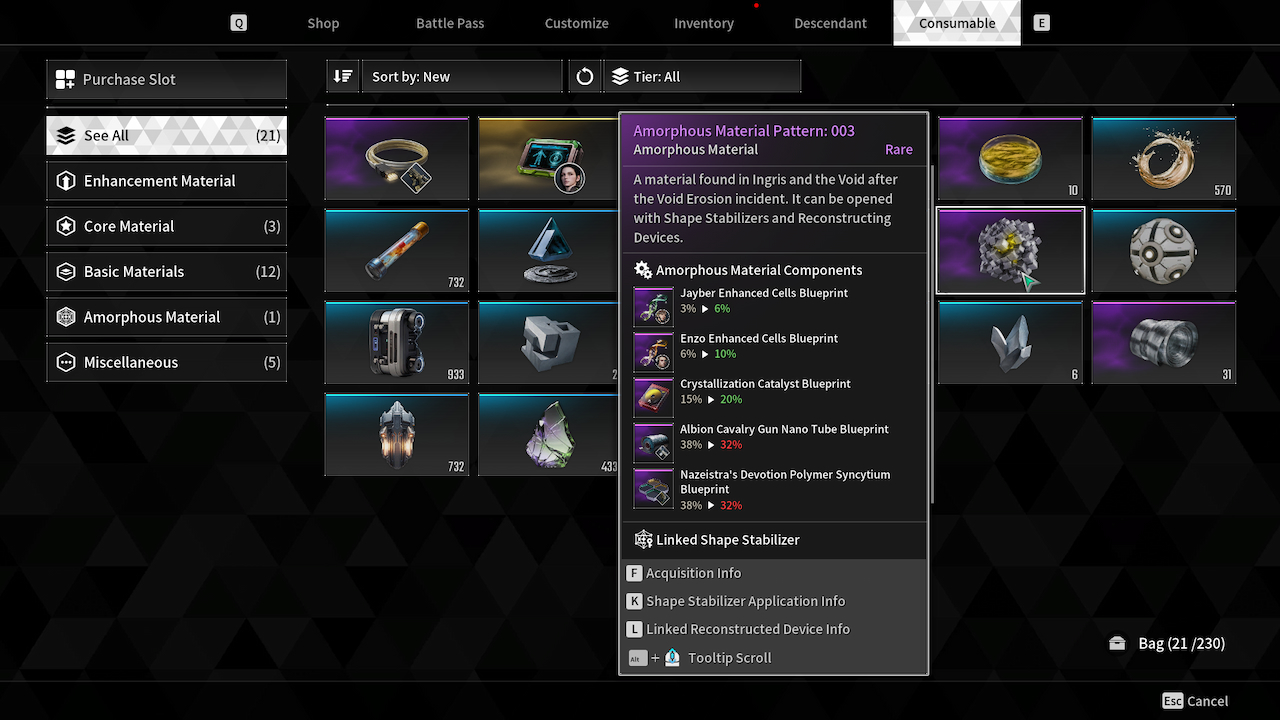1280x720 pixels.
Task: Click the tooltip vertical scrollbar
Action: [x=932, y=335]
